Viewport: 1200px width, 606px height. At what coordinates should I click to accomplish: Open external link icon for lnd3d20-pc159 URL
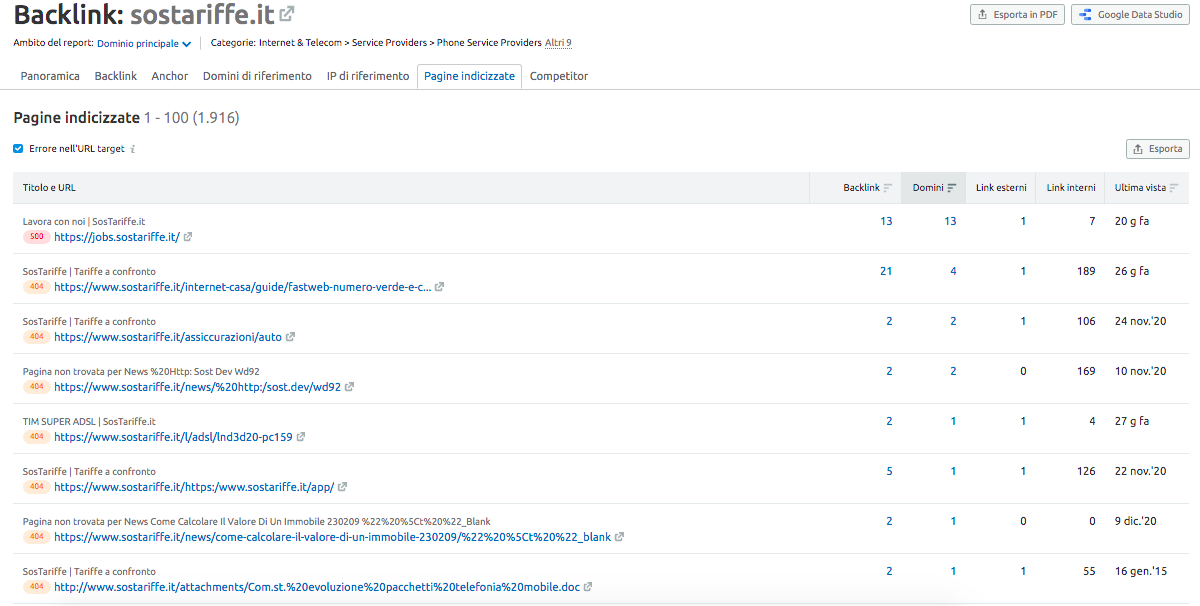tap(301, 437)
